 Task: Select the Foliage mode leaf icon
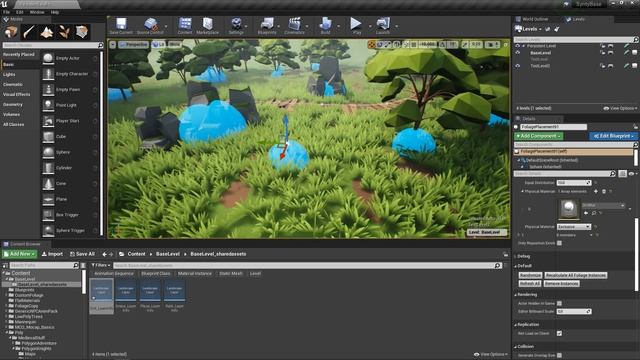point(64,32)
